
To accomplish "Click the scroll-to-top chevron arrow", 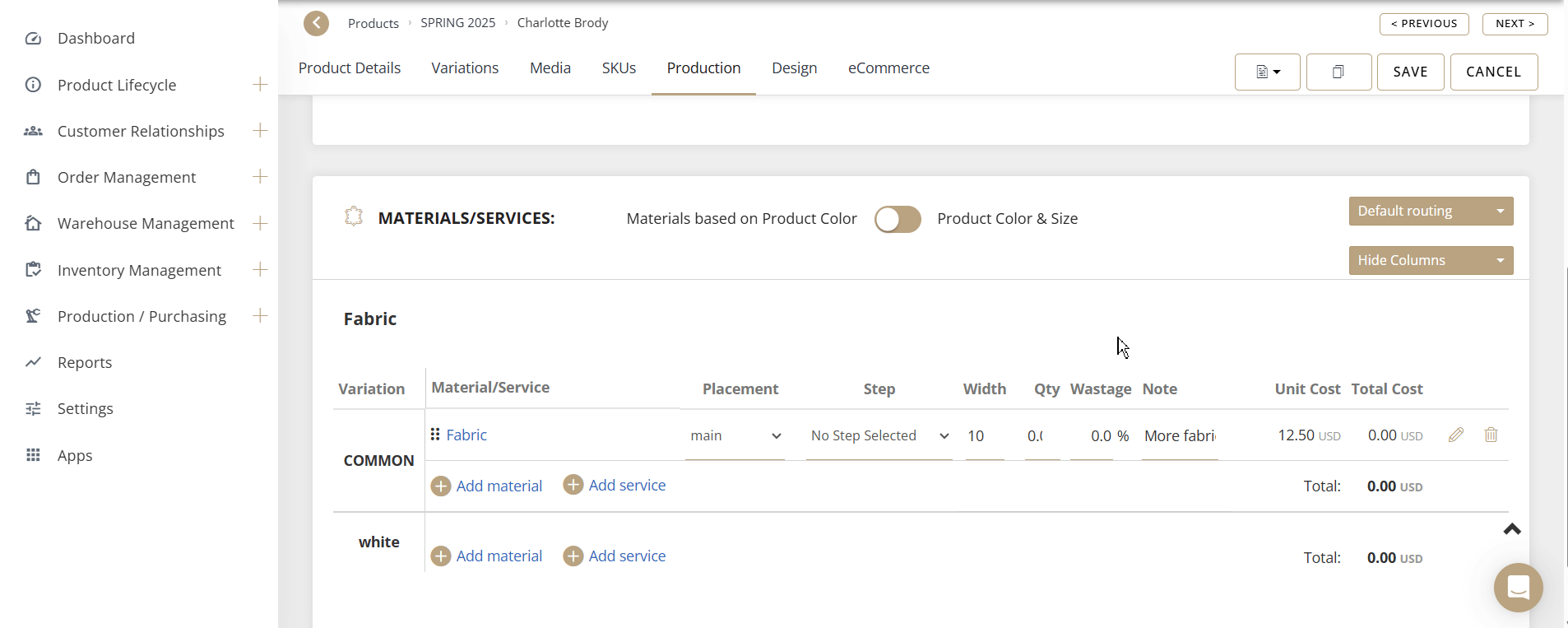I will pyautogui.click(x=1511, y=529).
